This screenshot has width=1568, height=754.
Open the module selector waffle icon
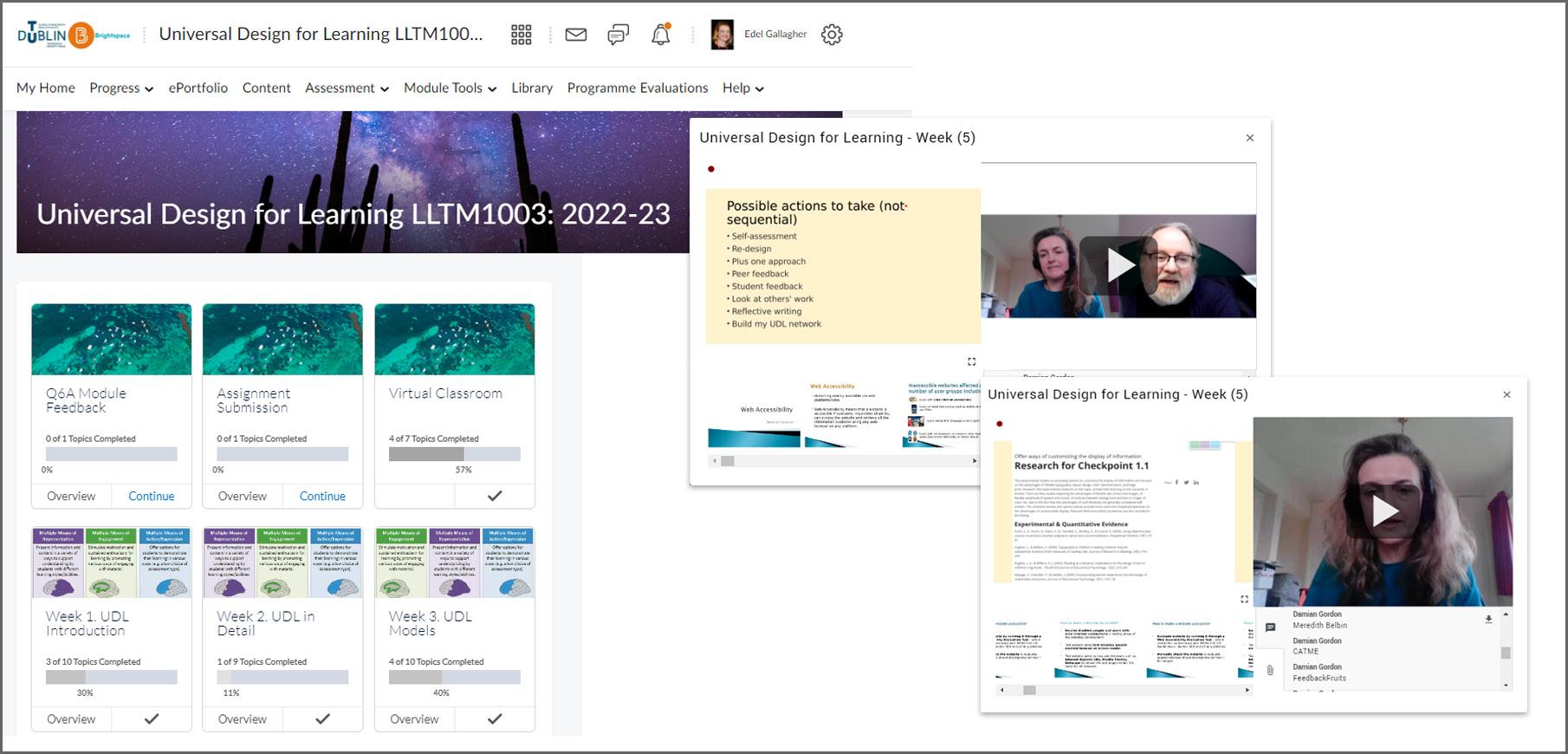click(521, 35)
